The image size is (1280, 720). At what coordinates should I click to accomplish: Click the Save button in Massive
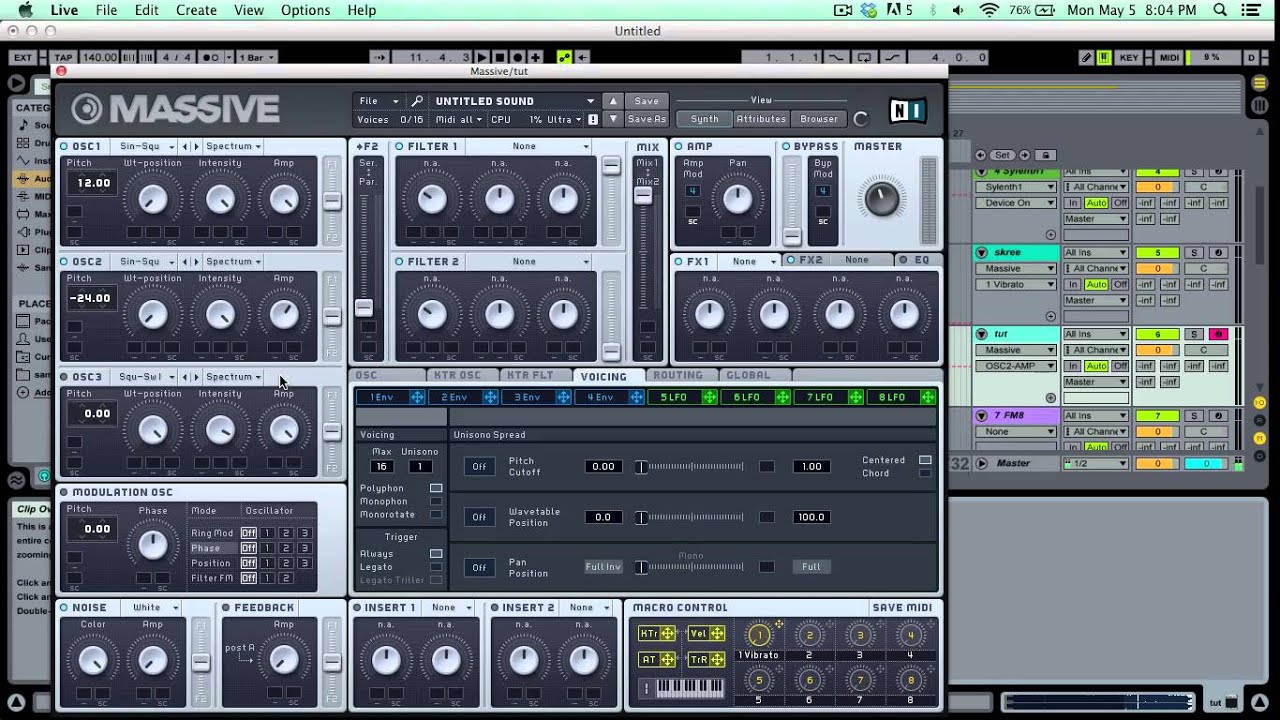point(646,101)
